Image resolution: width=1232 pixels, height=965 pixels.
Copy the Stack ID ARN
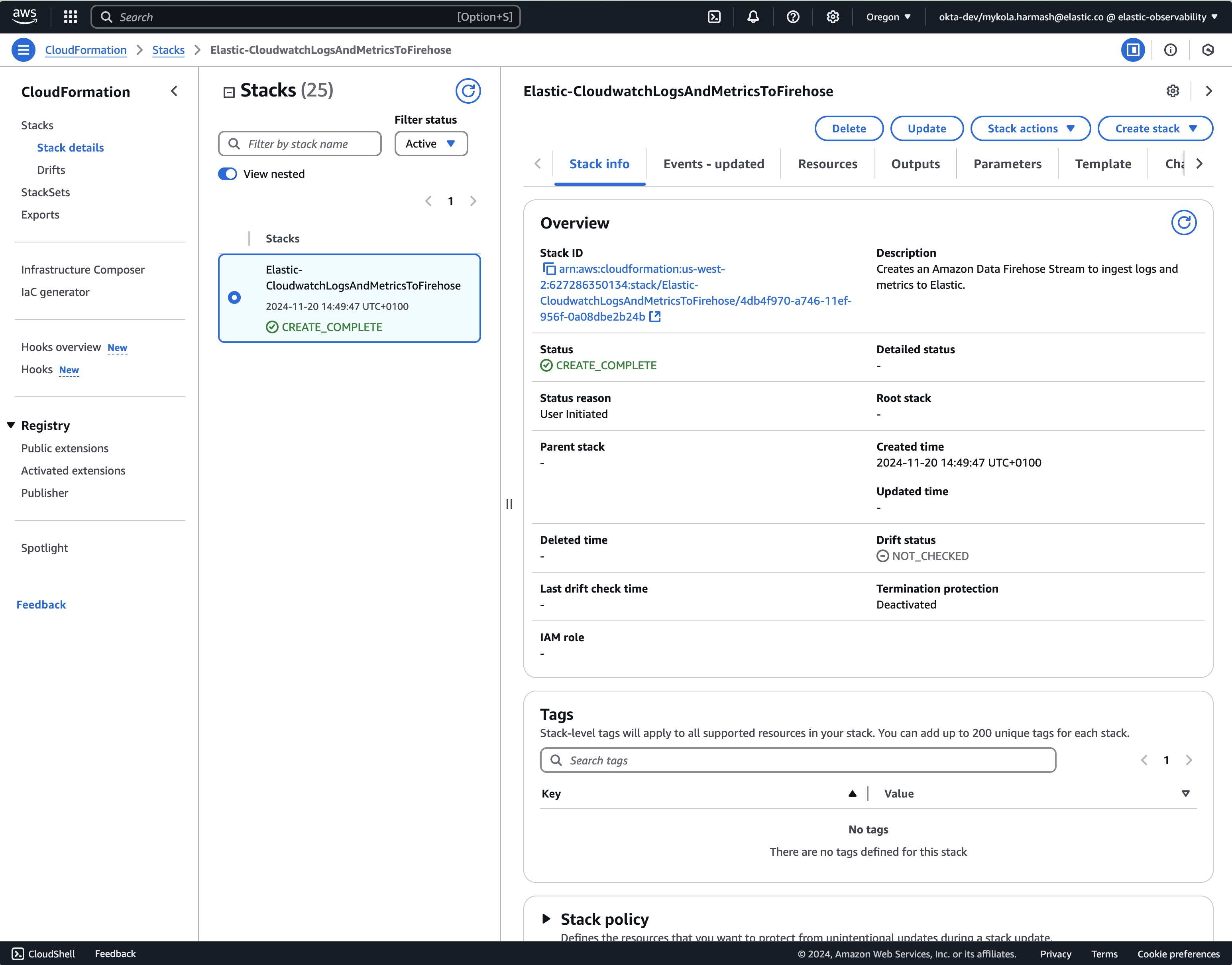(x=549, y=269)
